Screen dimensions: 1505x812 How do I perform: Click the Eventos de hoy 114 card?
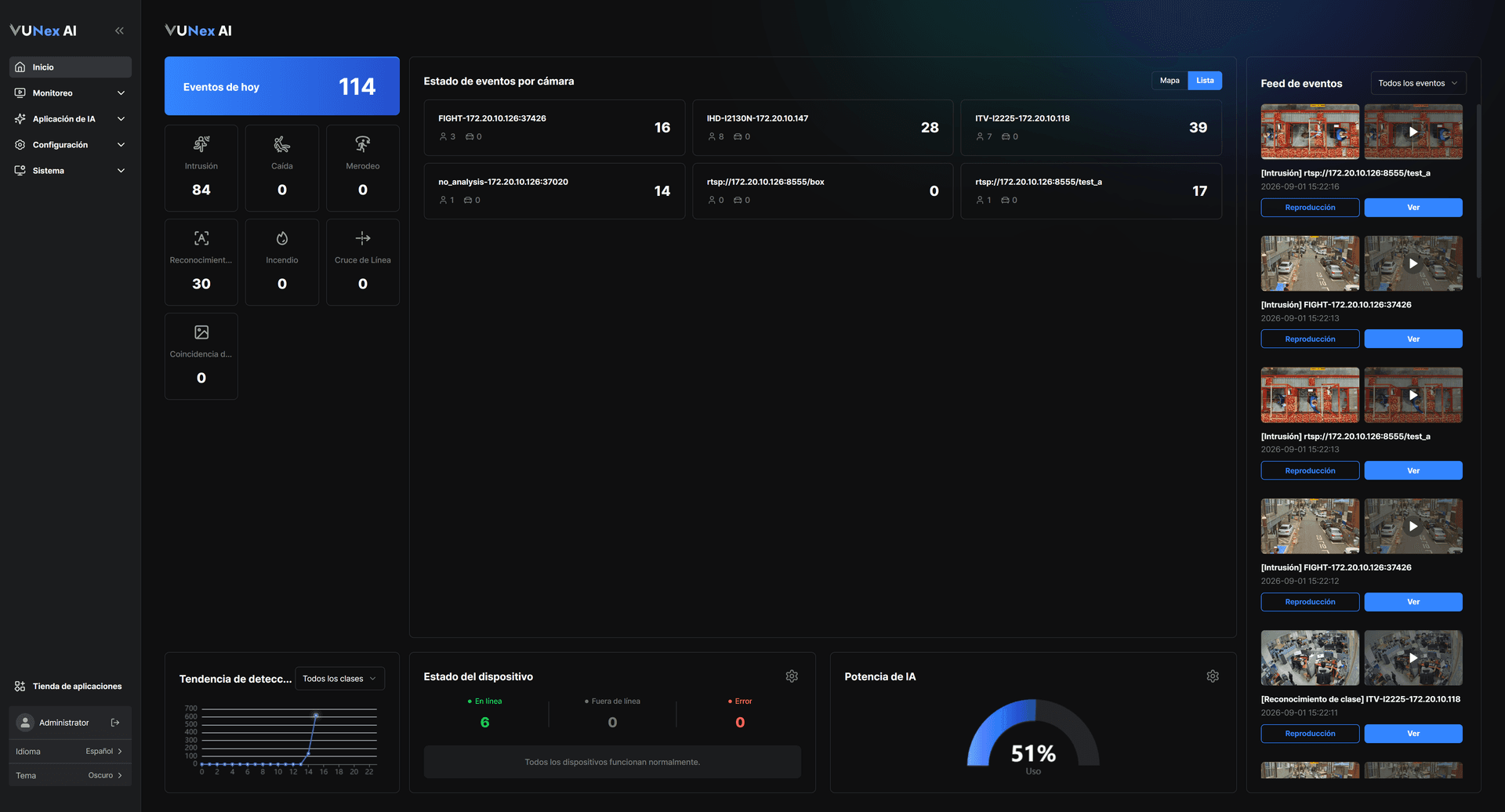pyautogui.click(x=282, y=86)
